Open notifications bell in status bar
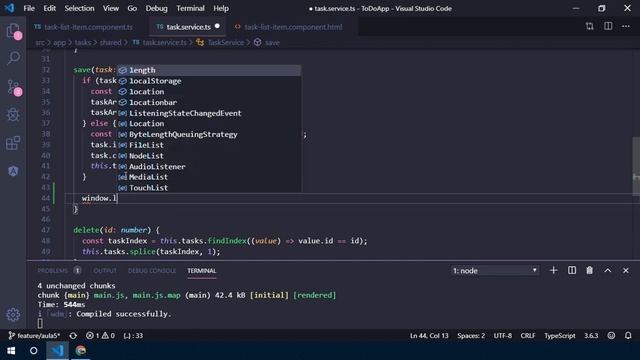Screen dimensions: 640x360 [x=628, y=336]
